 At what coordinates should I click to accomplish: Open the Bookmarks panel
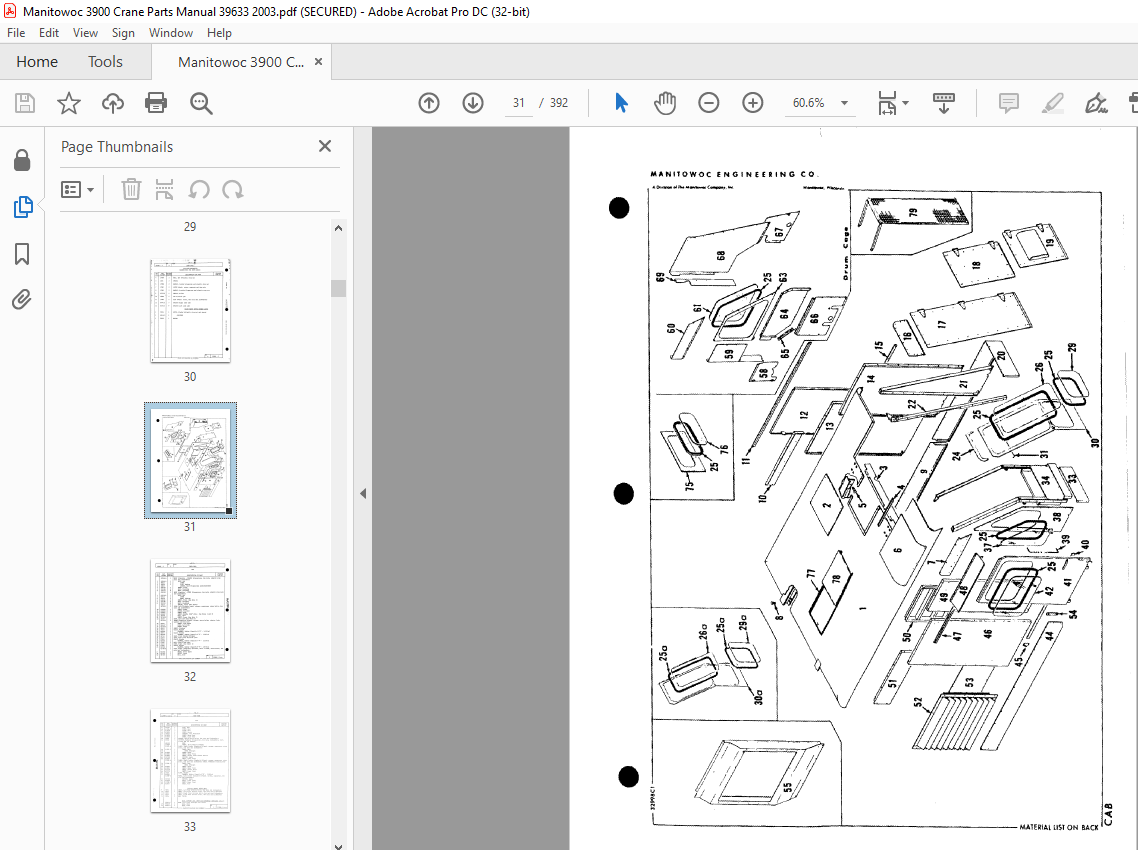(22, 254)
